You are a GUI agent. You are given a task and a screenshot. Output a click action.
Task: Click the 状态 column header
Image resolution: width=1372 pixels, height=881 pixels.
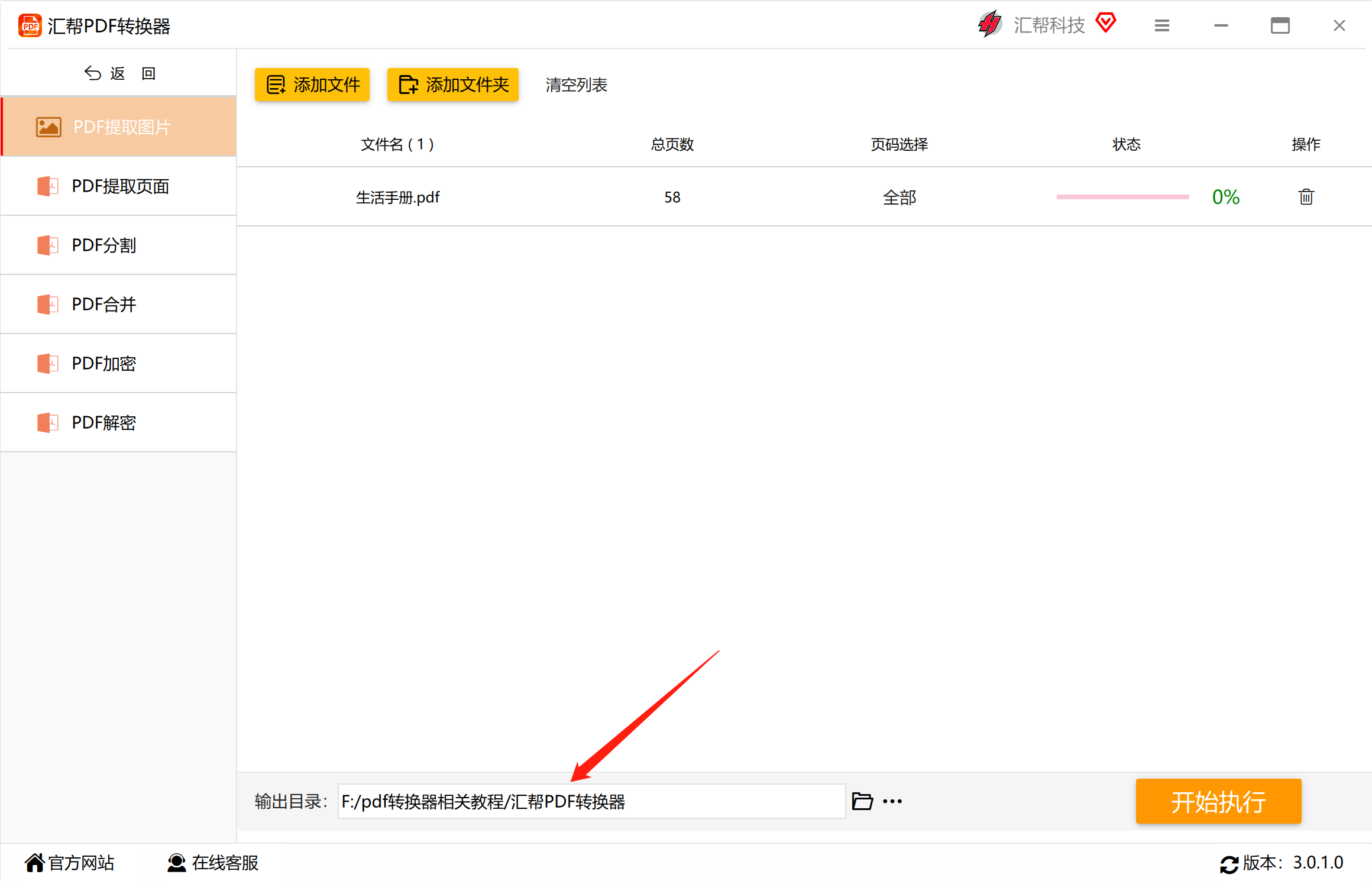tap(1127, 144)
